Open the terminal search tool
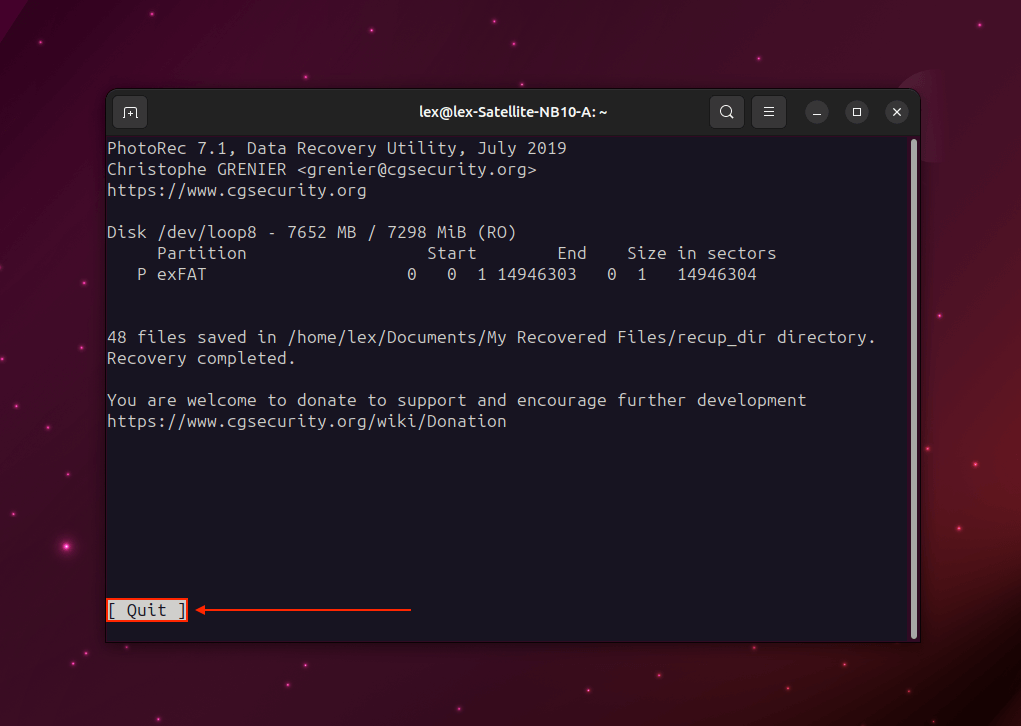 click(727, 112)
